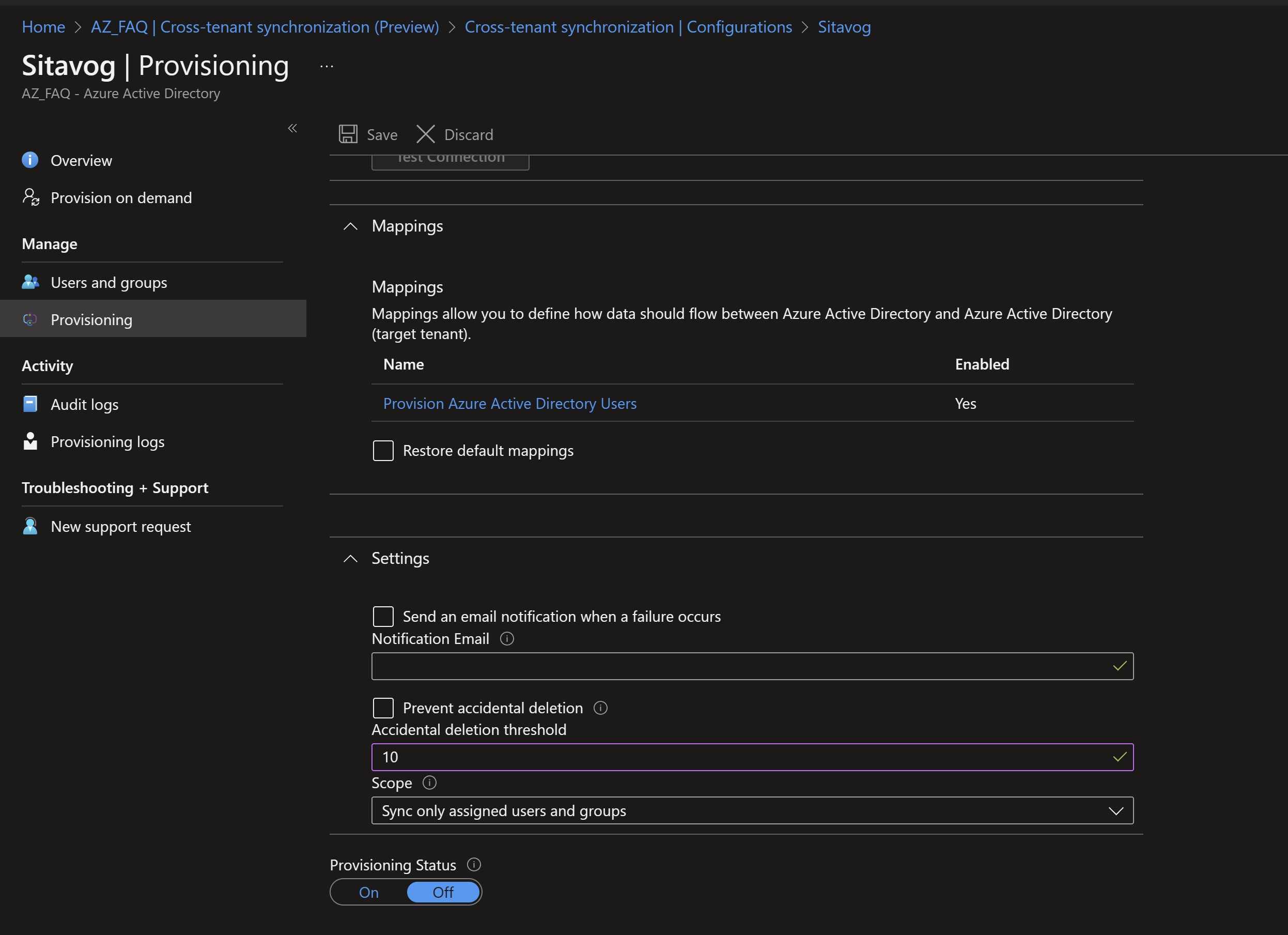Click the Audit logs book icon
This screenshot has width=1288, height=935.
point(30,404)
